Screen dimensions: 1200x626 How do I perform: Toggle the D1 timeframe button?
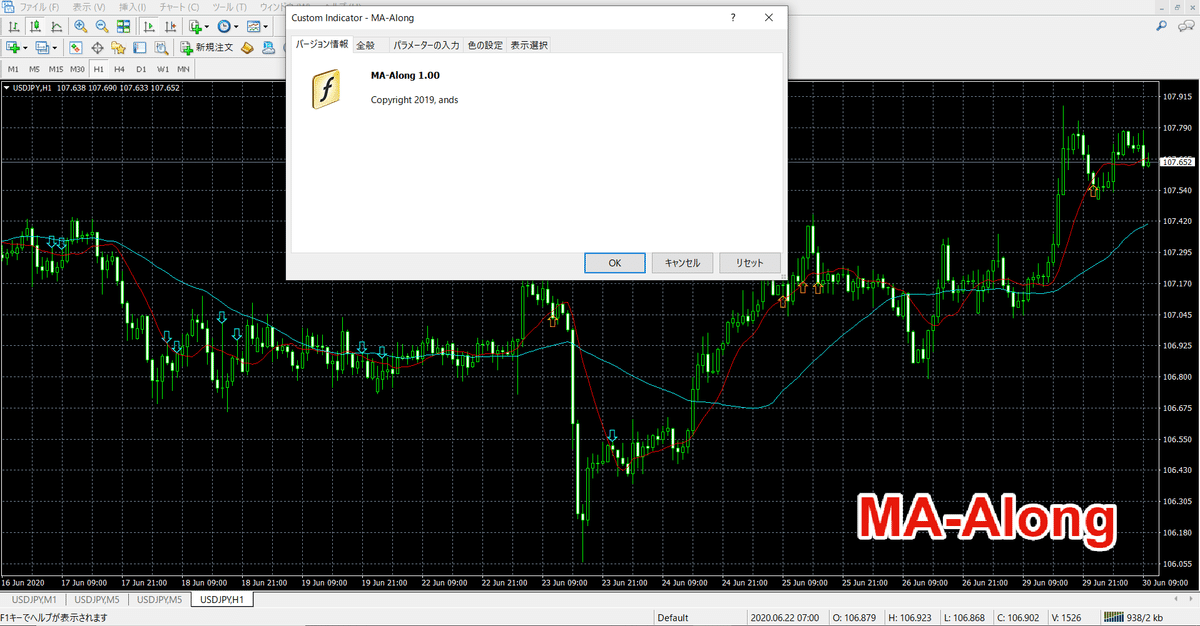click(x=141, y=69)
